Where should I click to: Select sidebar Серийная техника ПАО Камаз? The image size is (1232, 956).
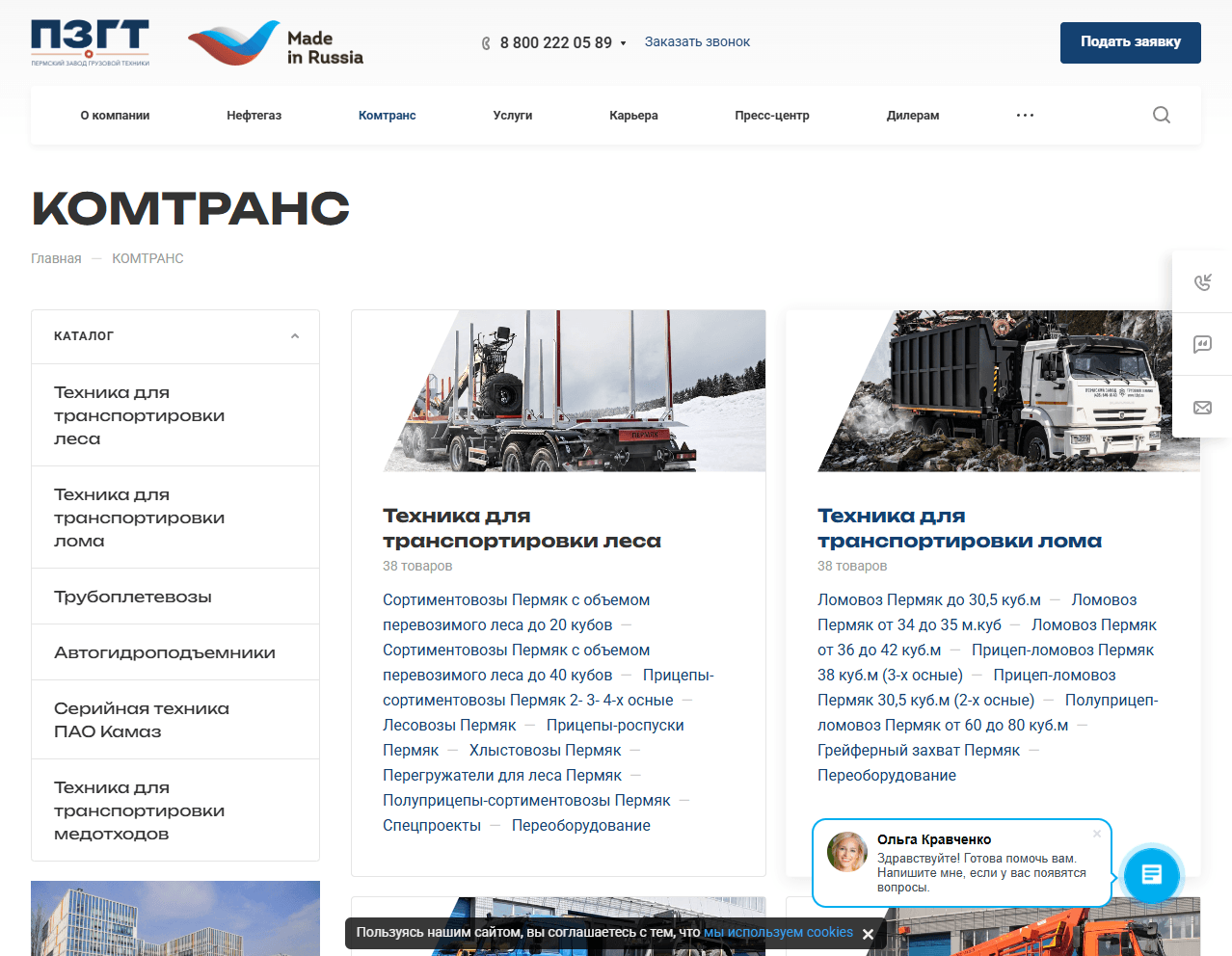[x=175, y=720]
